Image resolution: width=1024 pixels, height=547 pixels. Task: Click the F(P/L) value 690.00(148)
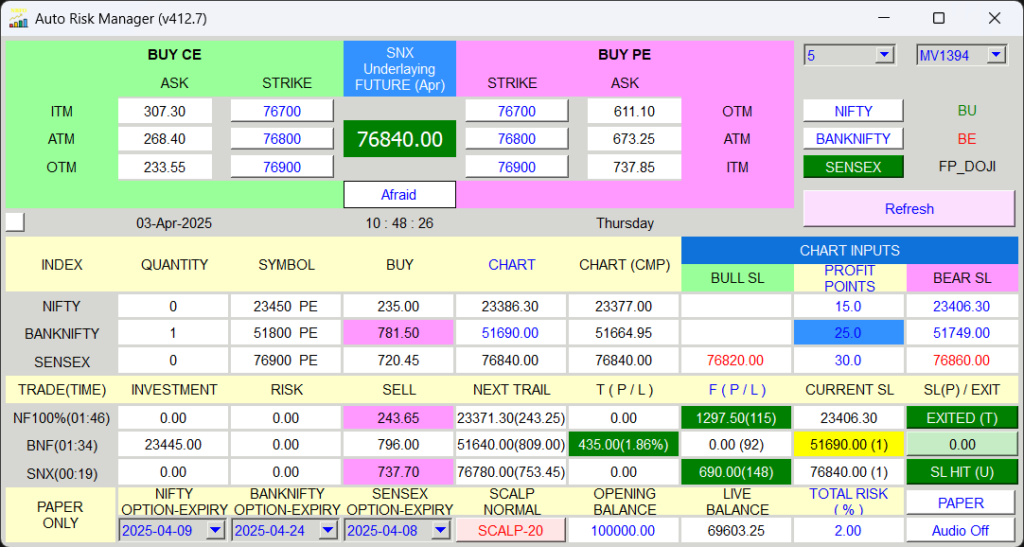(736, 473)
